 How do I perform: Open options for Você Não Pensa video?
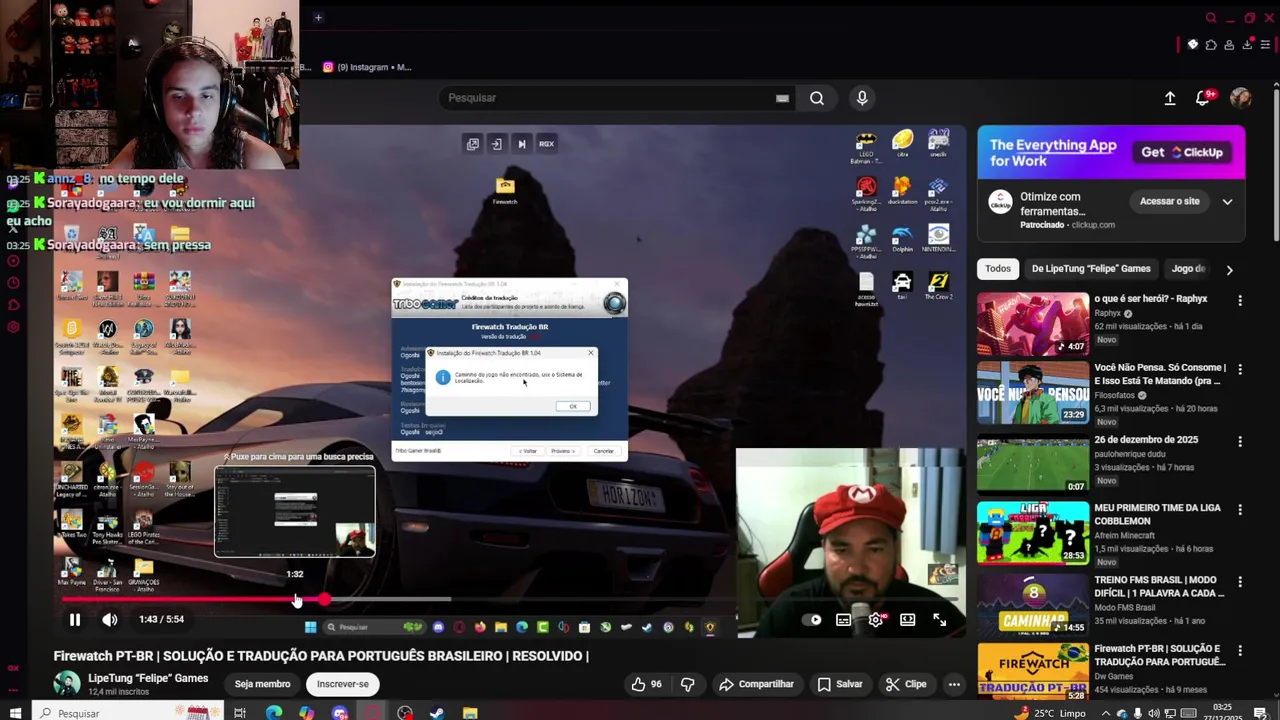(x=1240, y=370)
